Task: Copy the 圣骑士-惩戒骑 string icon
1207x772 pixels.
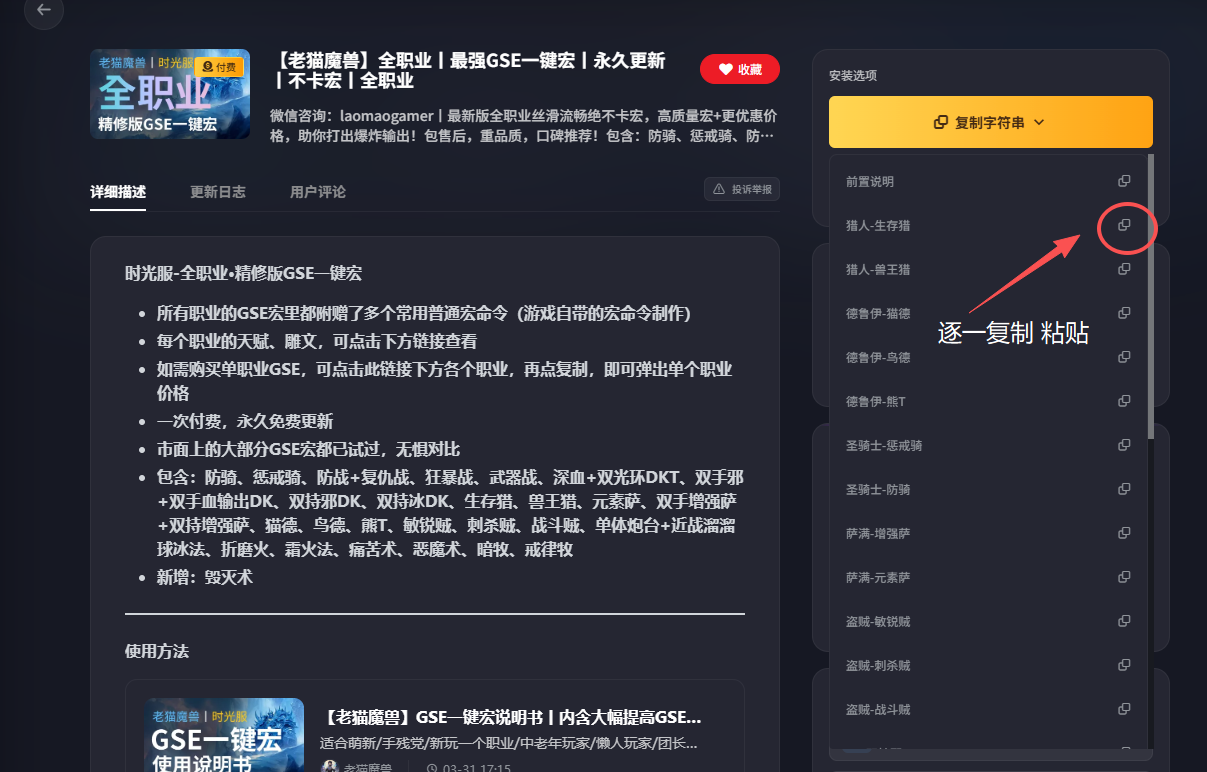Action: (x=1124, y=445)
